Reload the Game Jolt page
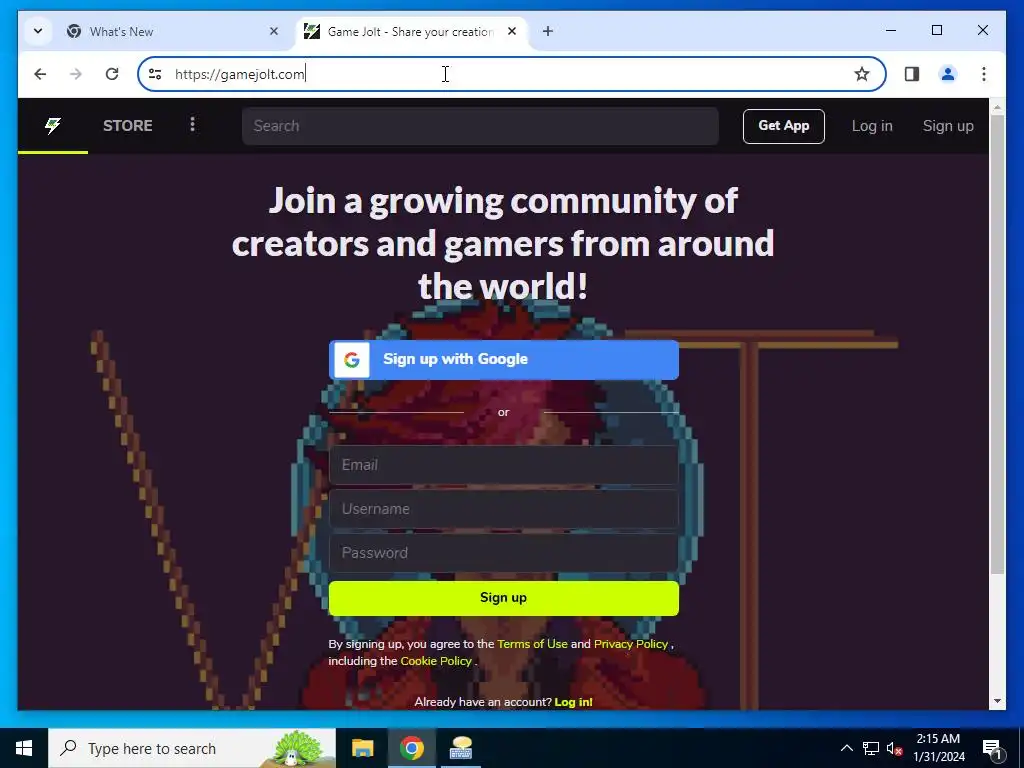Image resolution: width=1024 pixels, height=768 pixels. (x=112, y=74)
